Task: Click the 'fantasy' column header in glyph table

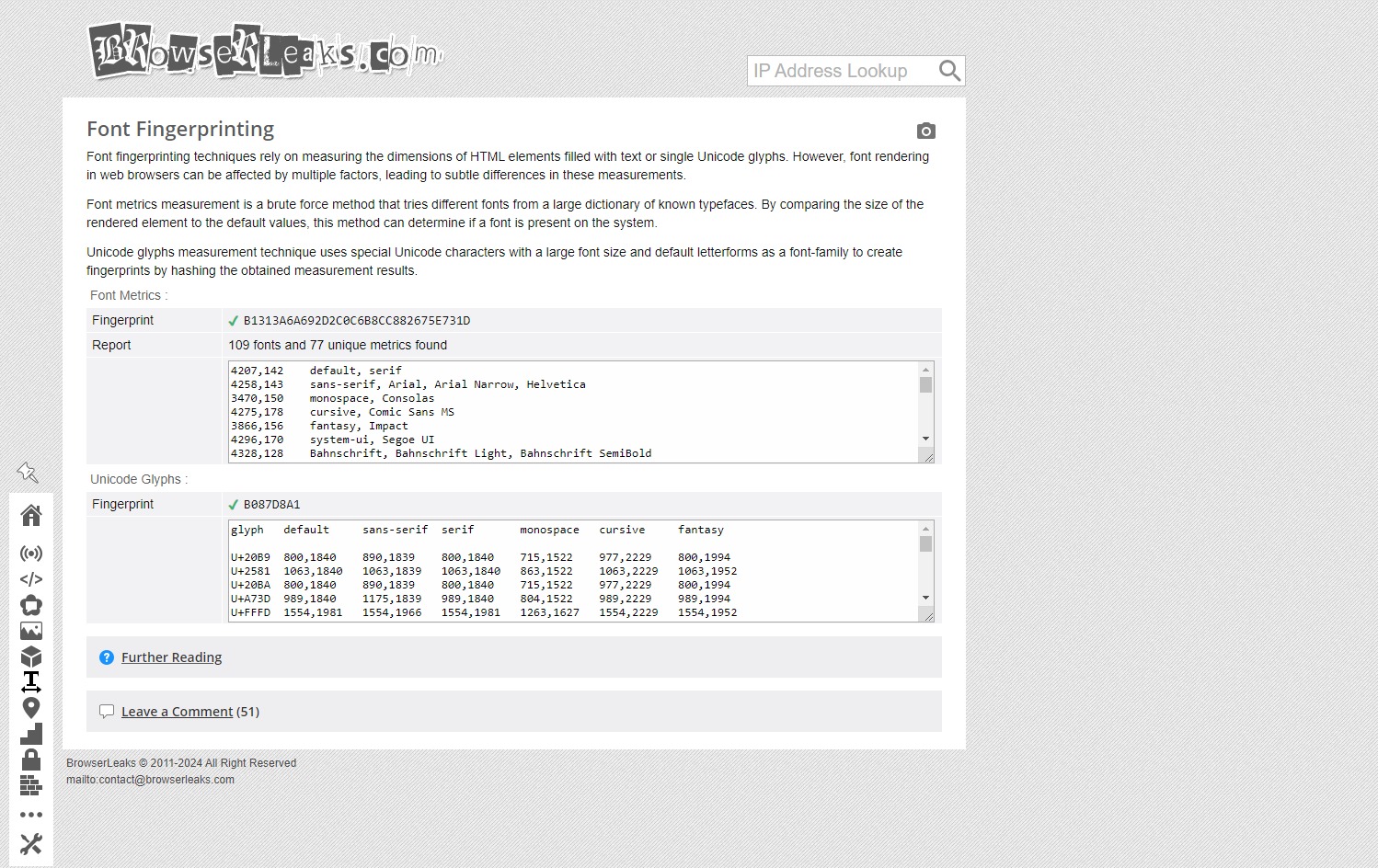Action: [701, 530]
